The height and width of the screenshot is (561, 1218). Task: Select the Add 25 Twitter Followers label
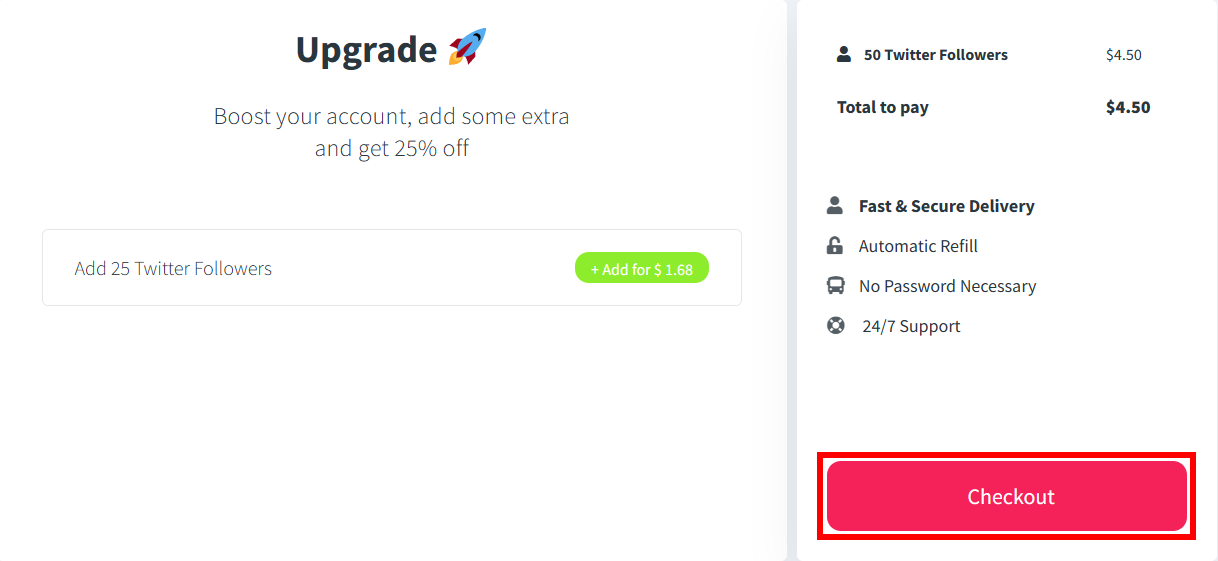point(173,268)
